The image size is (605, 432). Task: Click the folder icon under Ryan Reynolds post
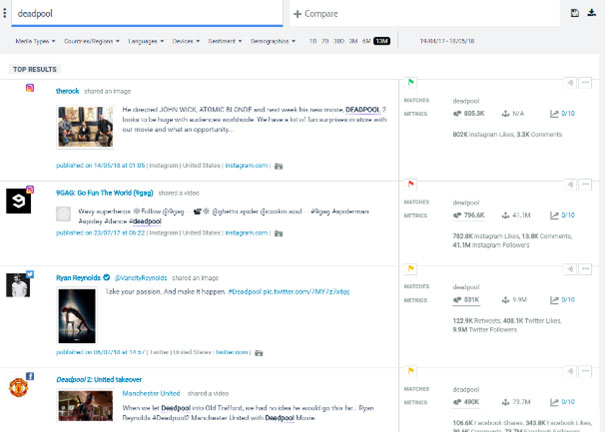pyautogui.click(x=259, y=353)
